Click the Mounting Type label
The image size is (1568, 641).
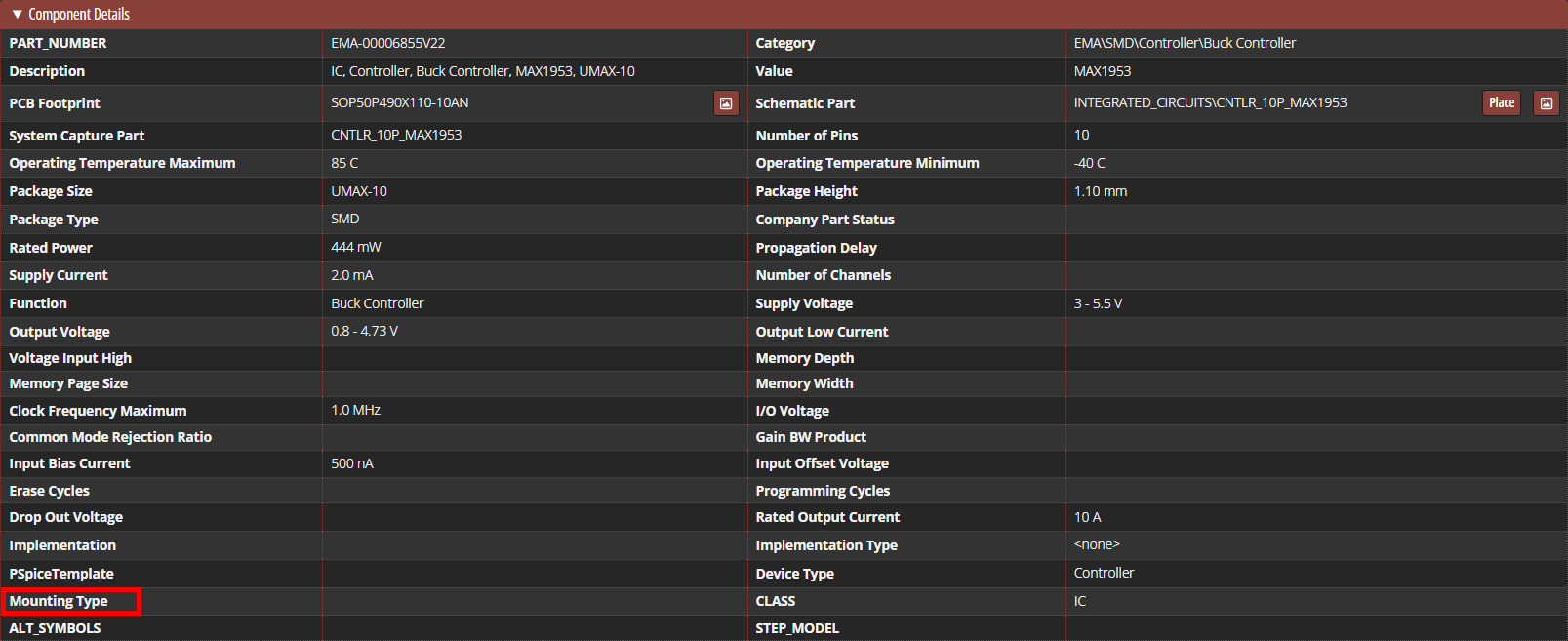(59, 601)
